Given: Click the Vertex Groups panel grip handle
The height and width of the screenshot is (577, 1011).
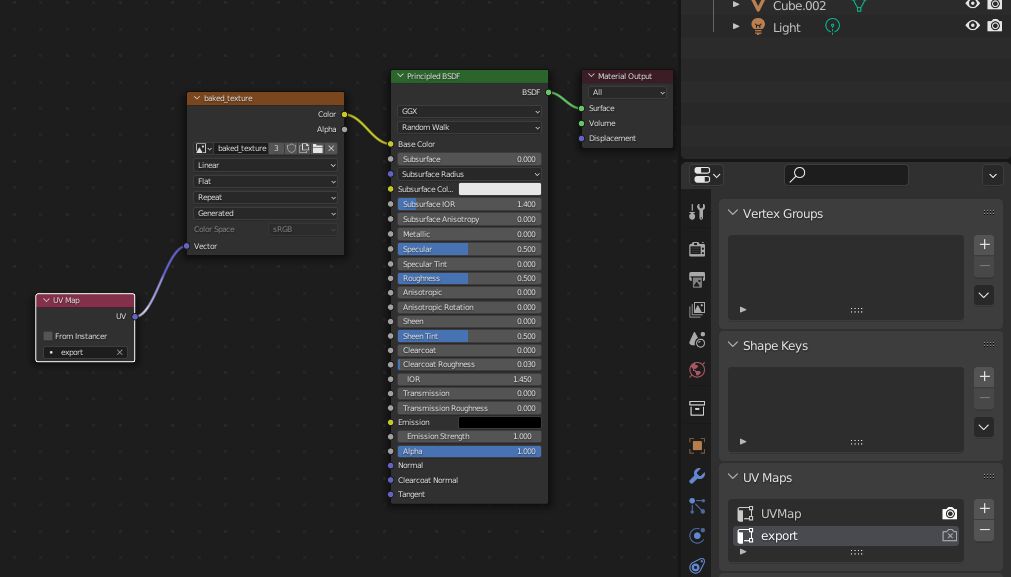Looking at the screenshot, I should 989,212.
